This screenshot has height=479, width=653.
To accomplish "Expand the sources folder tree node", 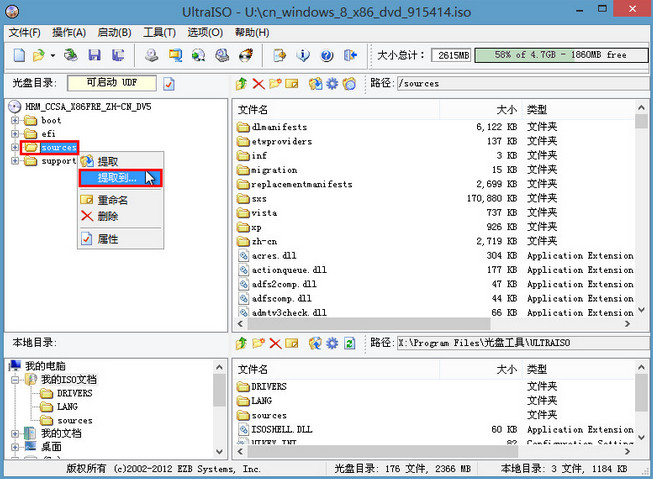I will [15, 147].
